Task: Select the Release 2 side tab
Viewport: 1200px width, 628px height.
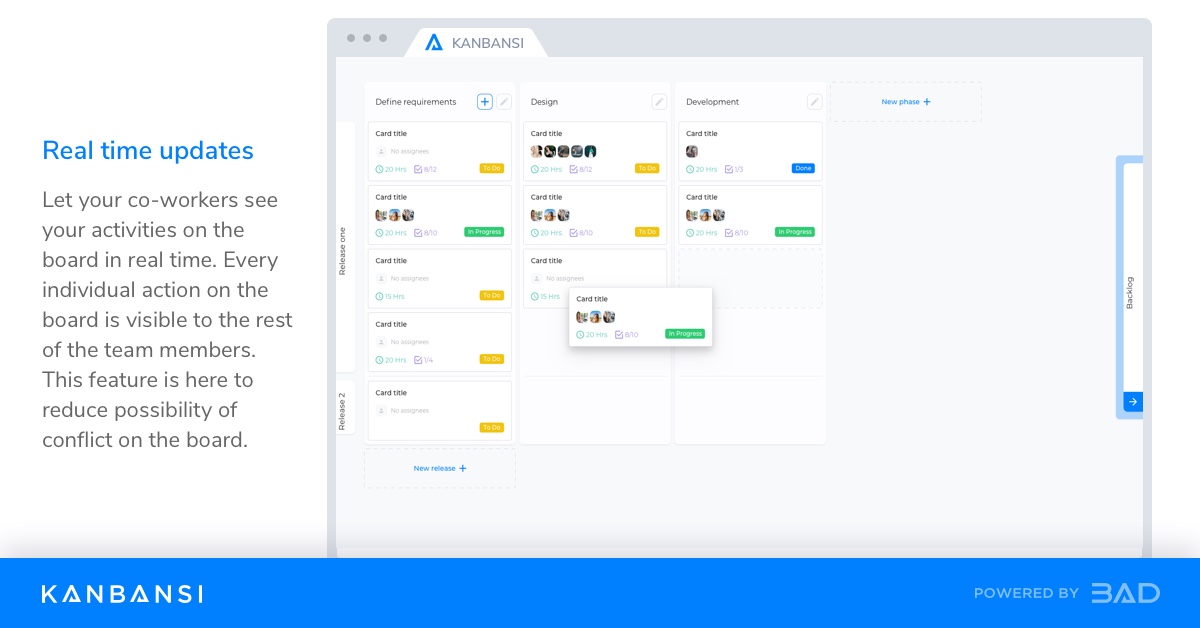Action: (x=345, y=408)
